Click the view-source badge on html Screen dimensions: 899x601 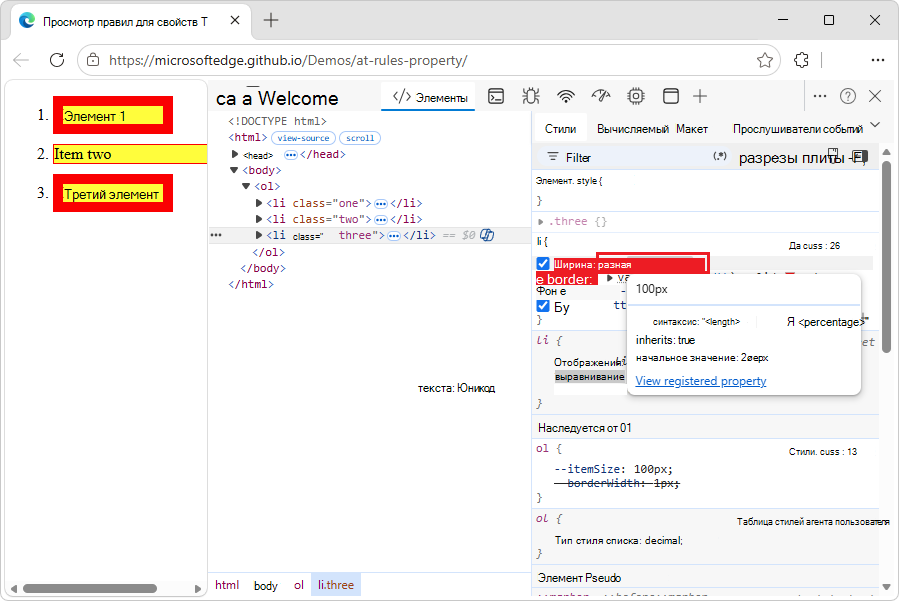click(x=303, y=138)
